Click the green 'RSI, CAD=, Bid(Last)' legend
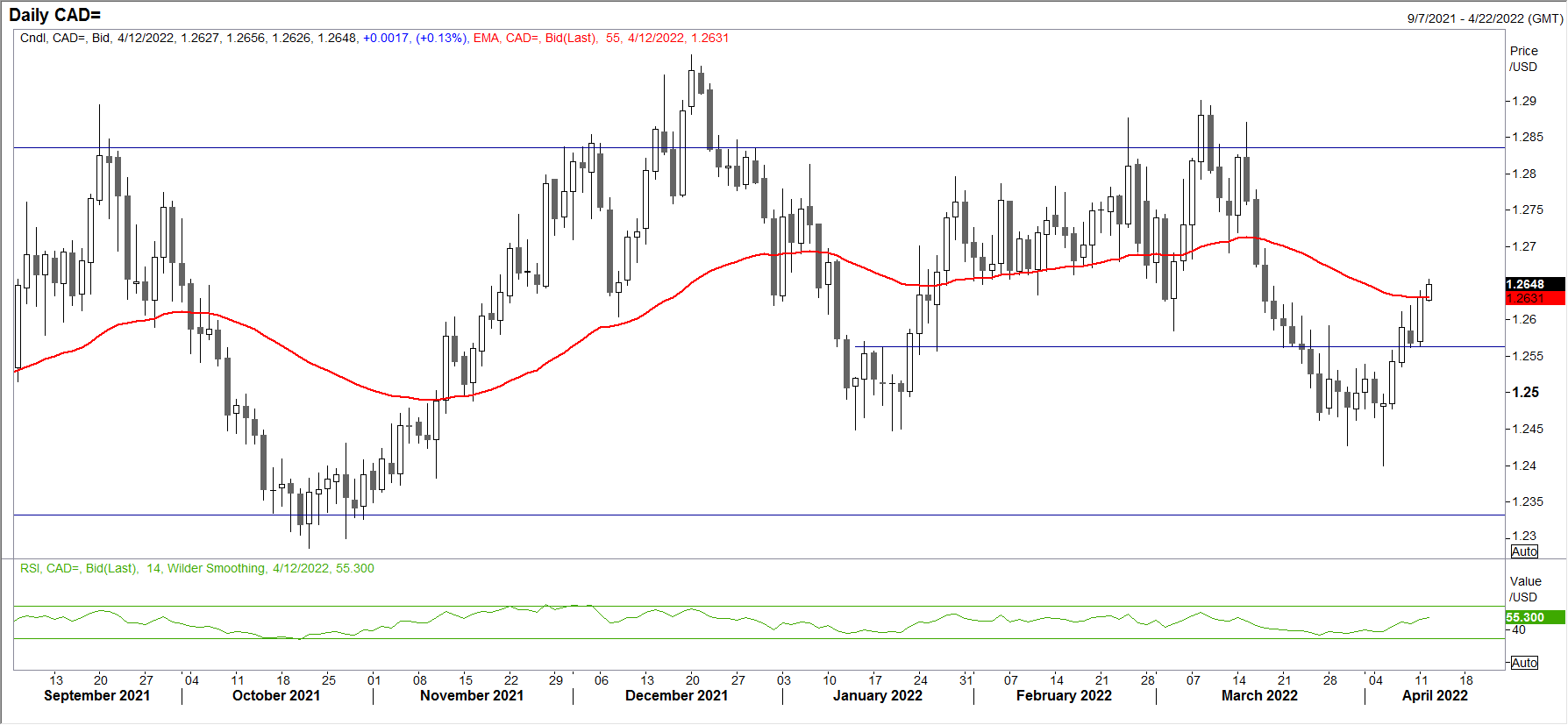 (x=79, y=568)
